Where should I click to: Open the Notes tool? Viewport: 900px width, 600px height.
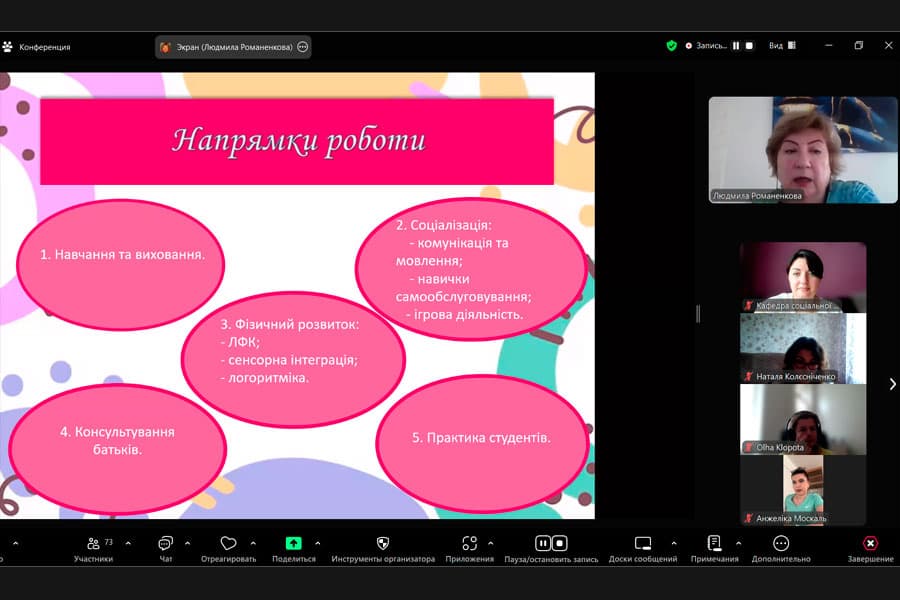click(x=715, y=549)
